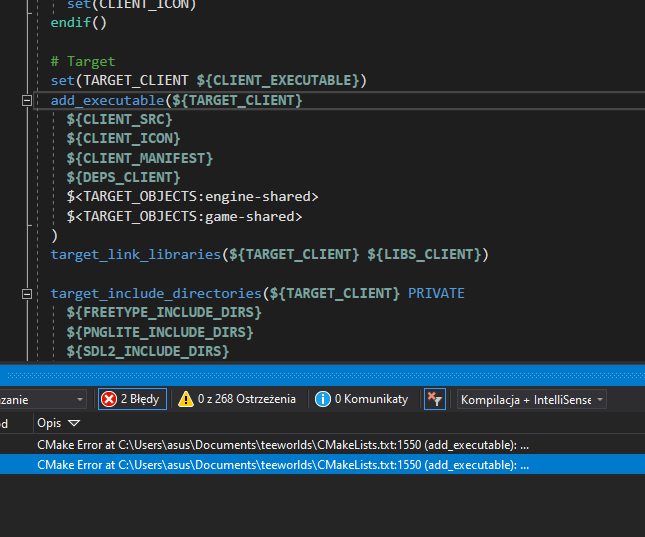Click on ${CLIENT_MANIFEST} in the code
This screenshot has height=537, width=645.
tap(140, 158)
